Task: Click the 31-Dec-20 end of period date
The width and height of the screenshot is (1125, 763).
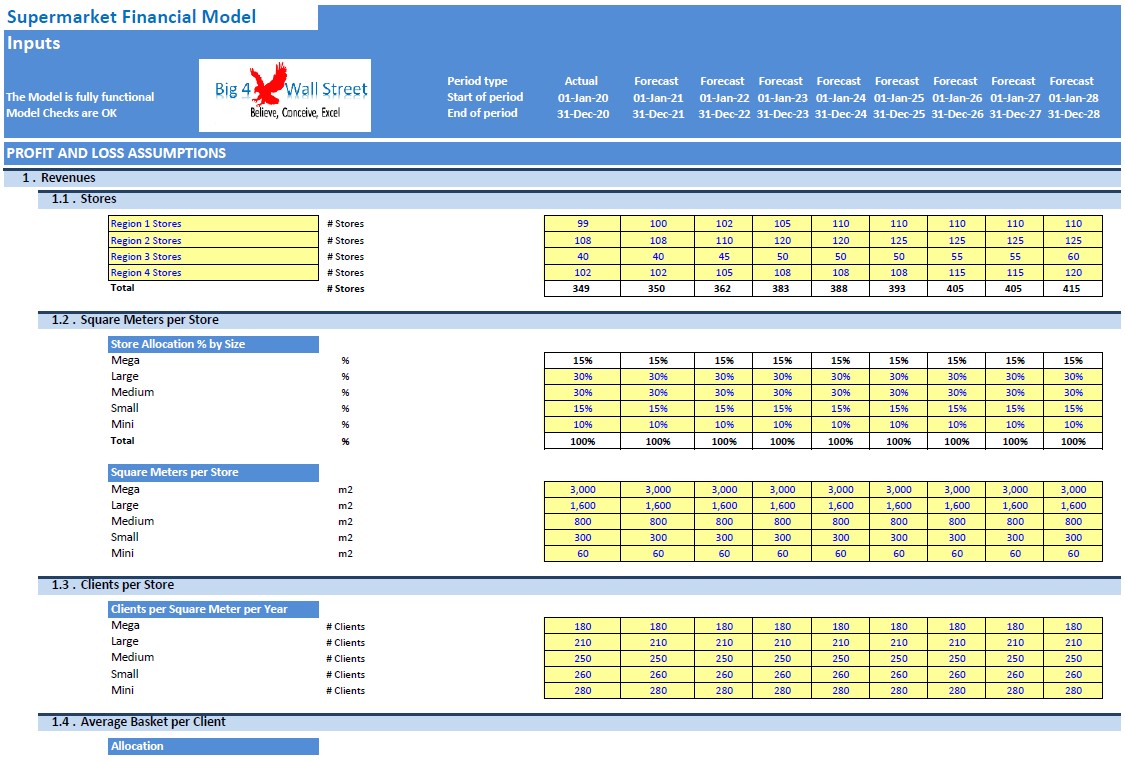Action: click(x=583, y=113)
